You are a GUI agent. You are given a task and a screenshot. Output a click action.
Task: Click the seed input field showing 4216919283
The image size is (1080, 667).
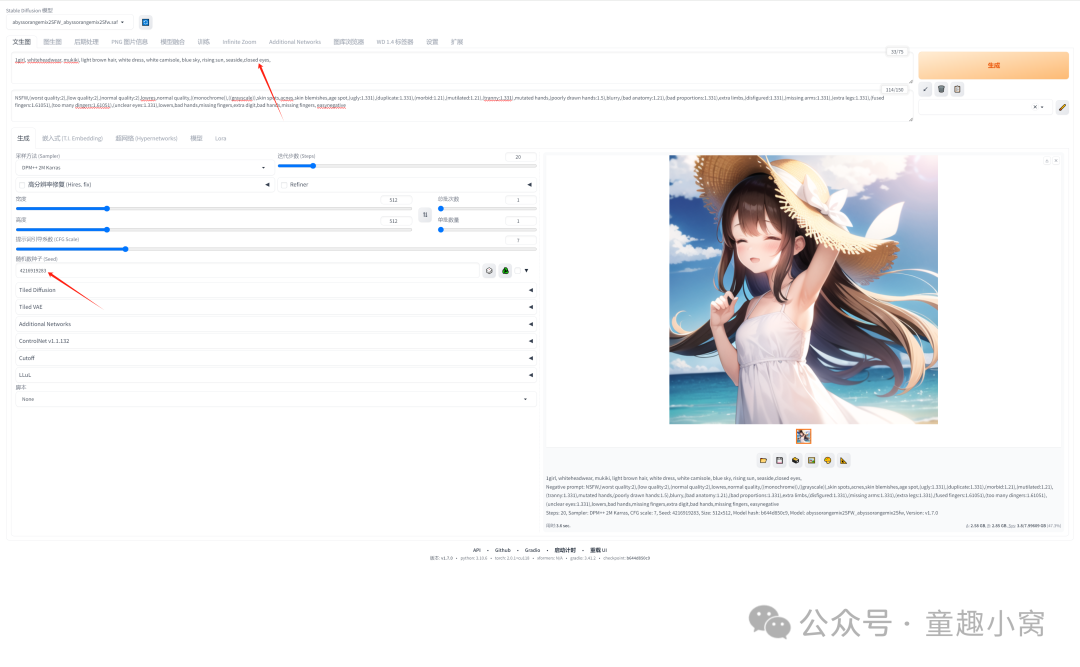(x=247, y=271)
